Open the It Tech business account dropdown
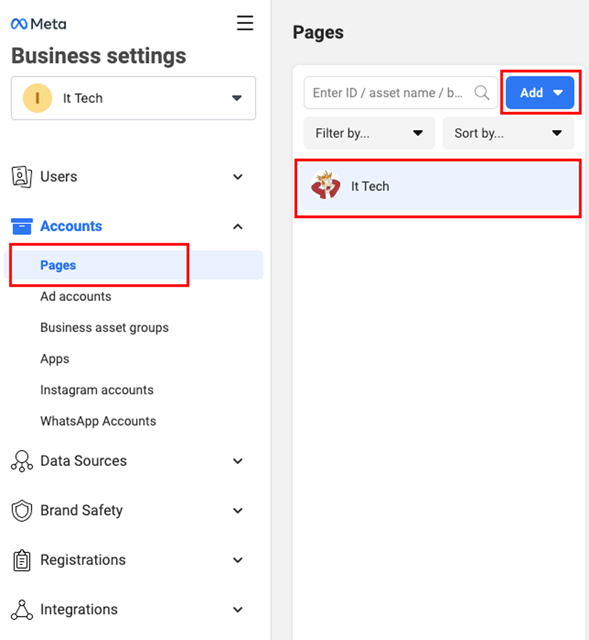The image size is (589, 640). pos(133,98)
